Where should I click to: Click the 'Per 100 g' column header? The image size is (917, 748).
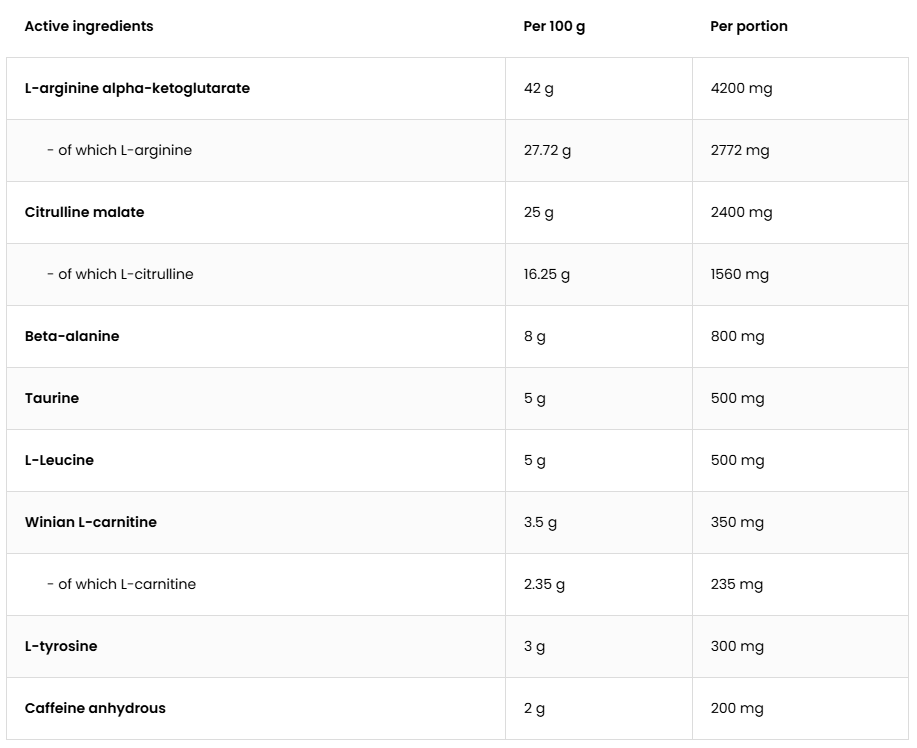click(554, 27)
